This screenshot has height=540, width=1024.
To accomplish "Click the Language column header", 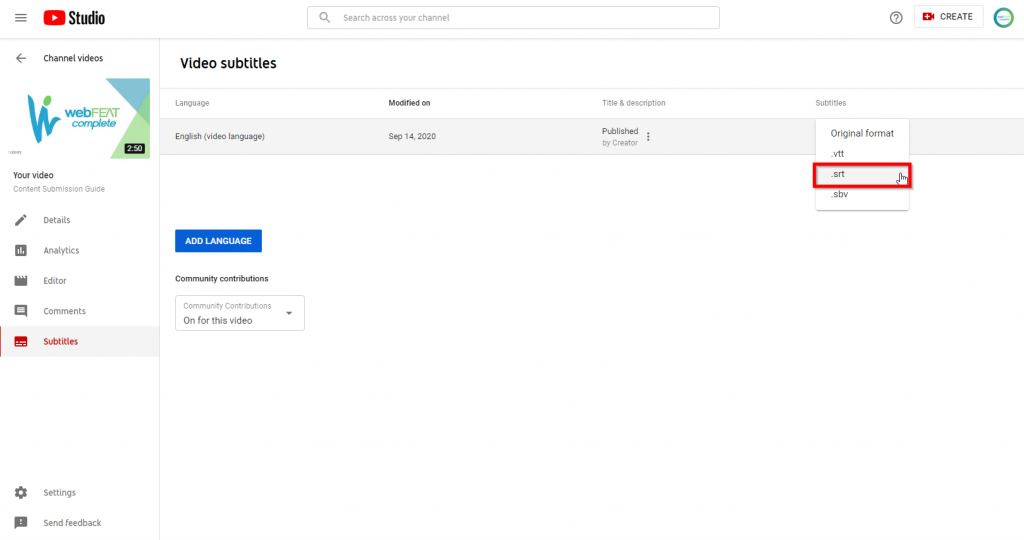I will point(192,103).
